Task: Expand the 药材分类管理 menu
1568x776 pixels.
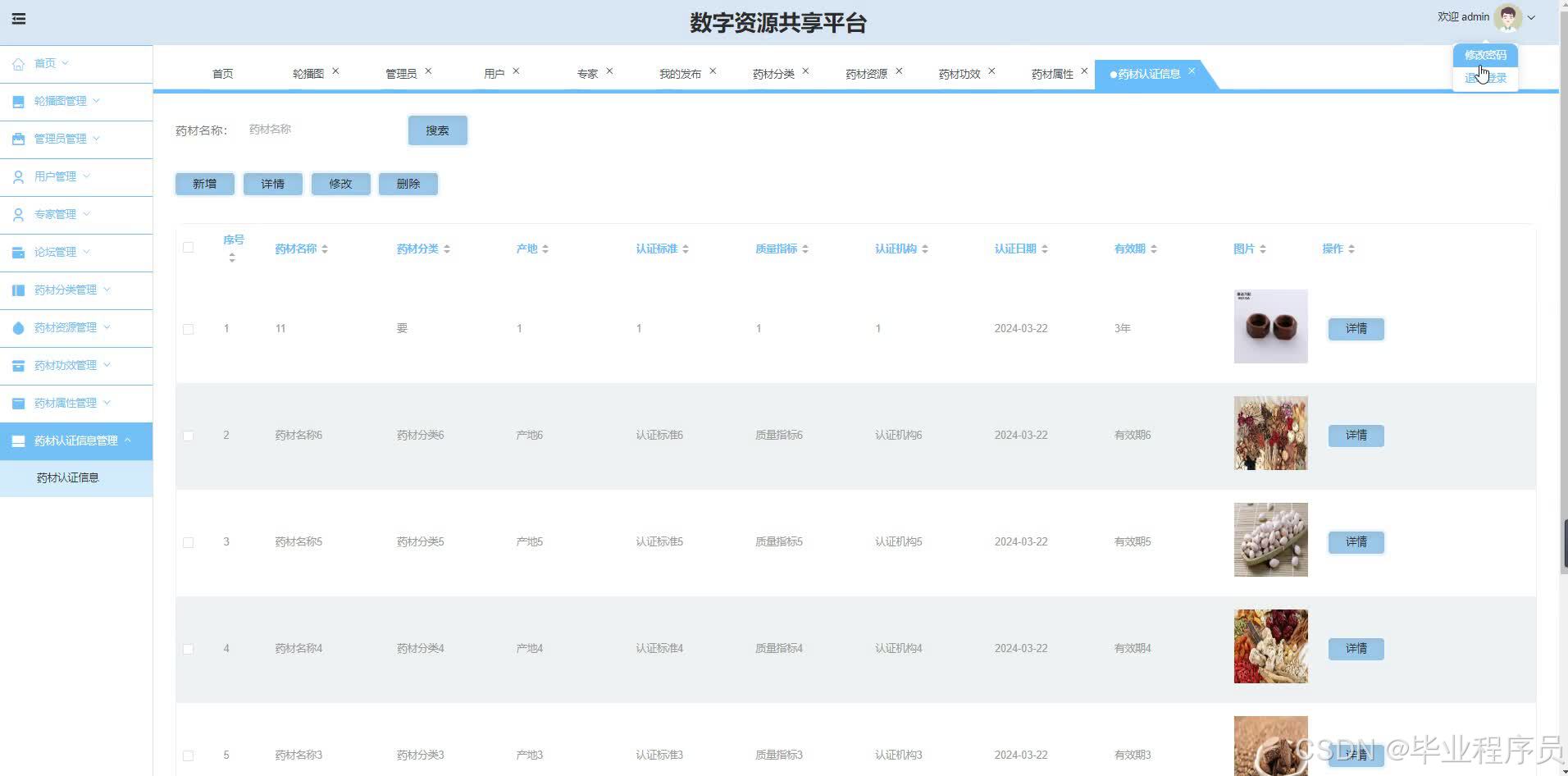Action: click(x=107, y=290)
